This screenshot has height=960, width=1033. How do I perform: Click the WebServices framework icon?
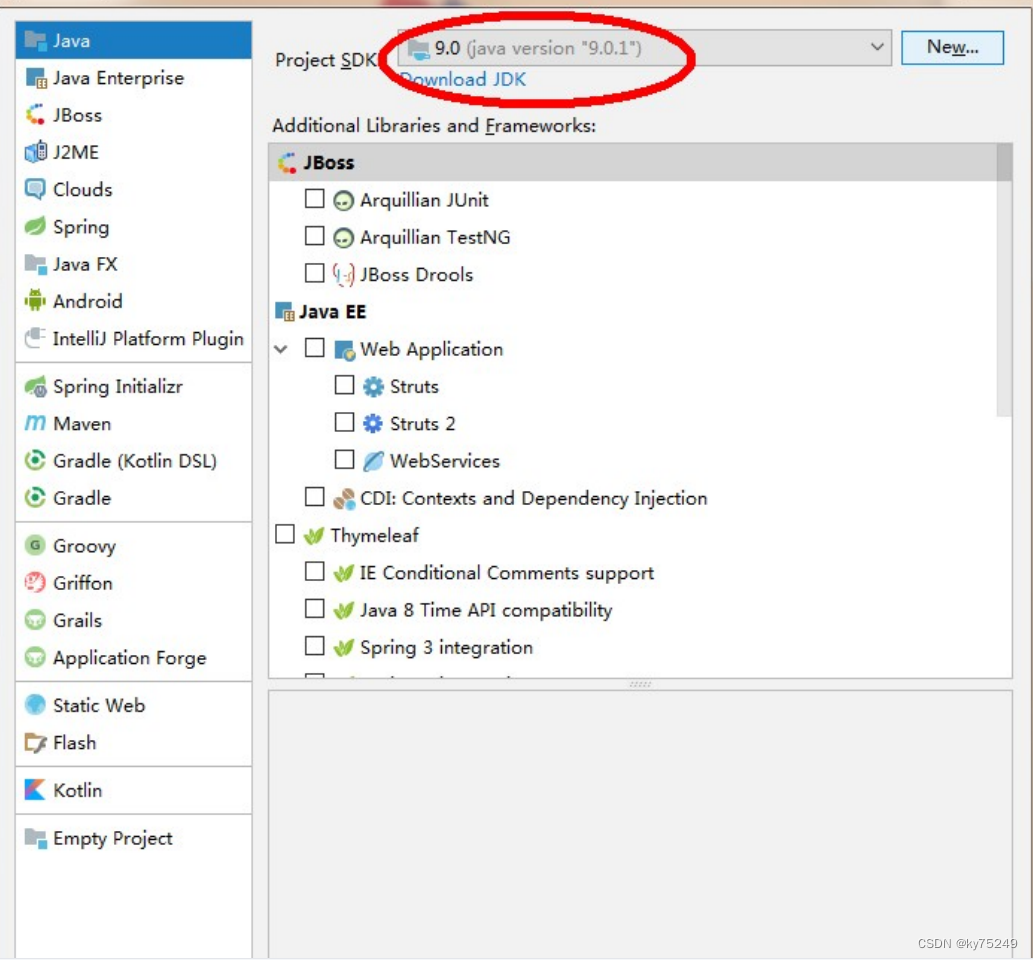(373, 461)
